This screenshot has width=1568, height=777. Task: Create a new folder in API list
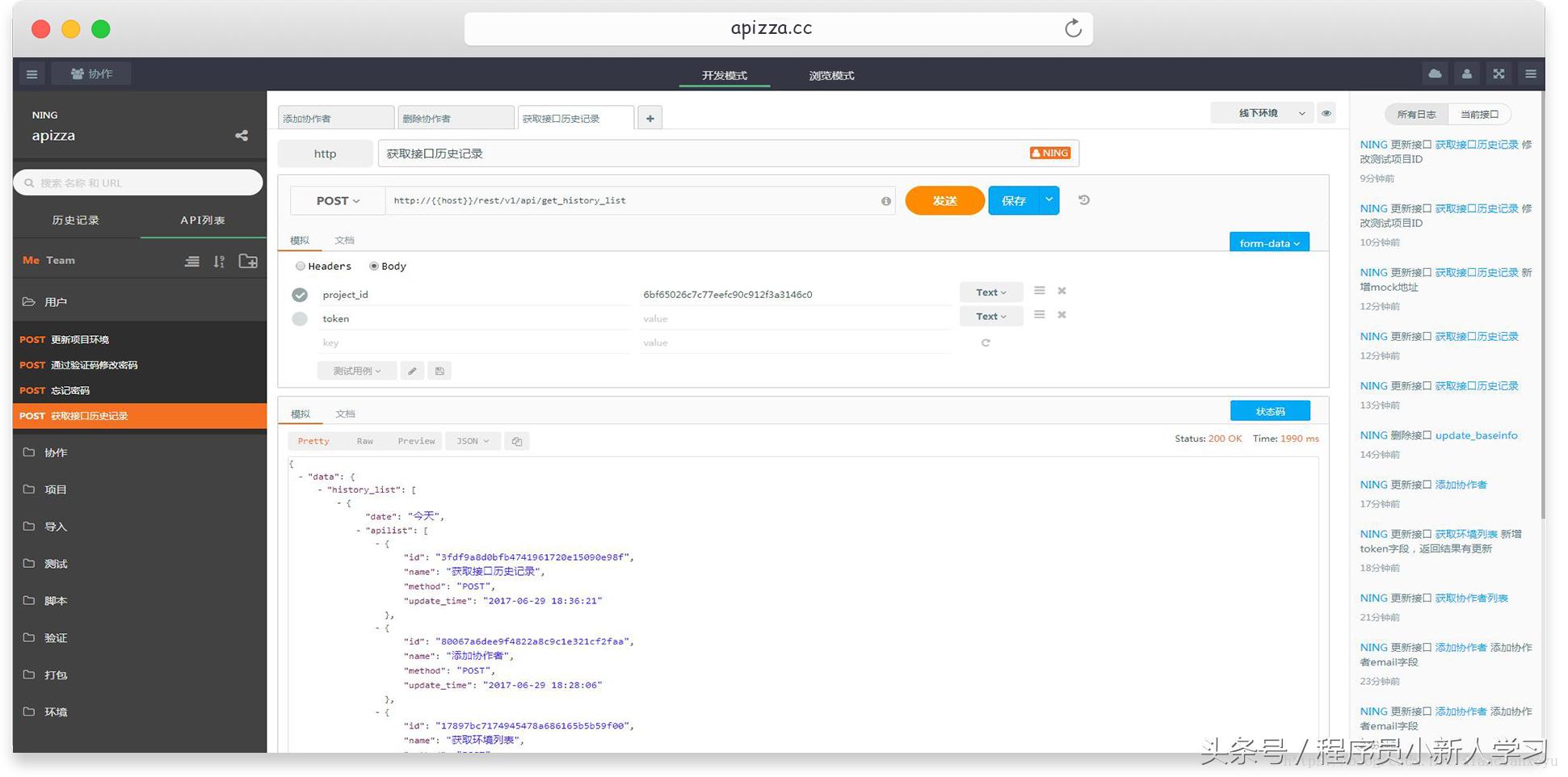[x=248, y=261]
